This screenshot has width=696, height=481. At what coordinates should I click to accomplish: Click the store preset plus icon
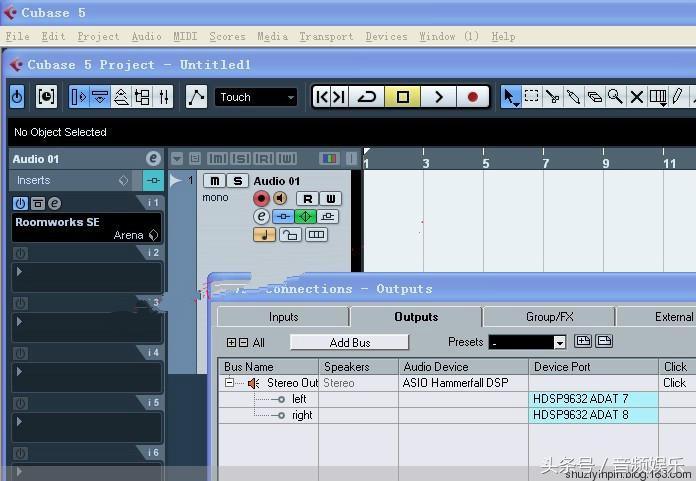coord(582,341)
